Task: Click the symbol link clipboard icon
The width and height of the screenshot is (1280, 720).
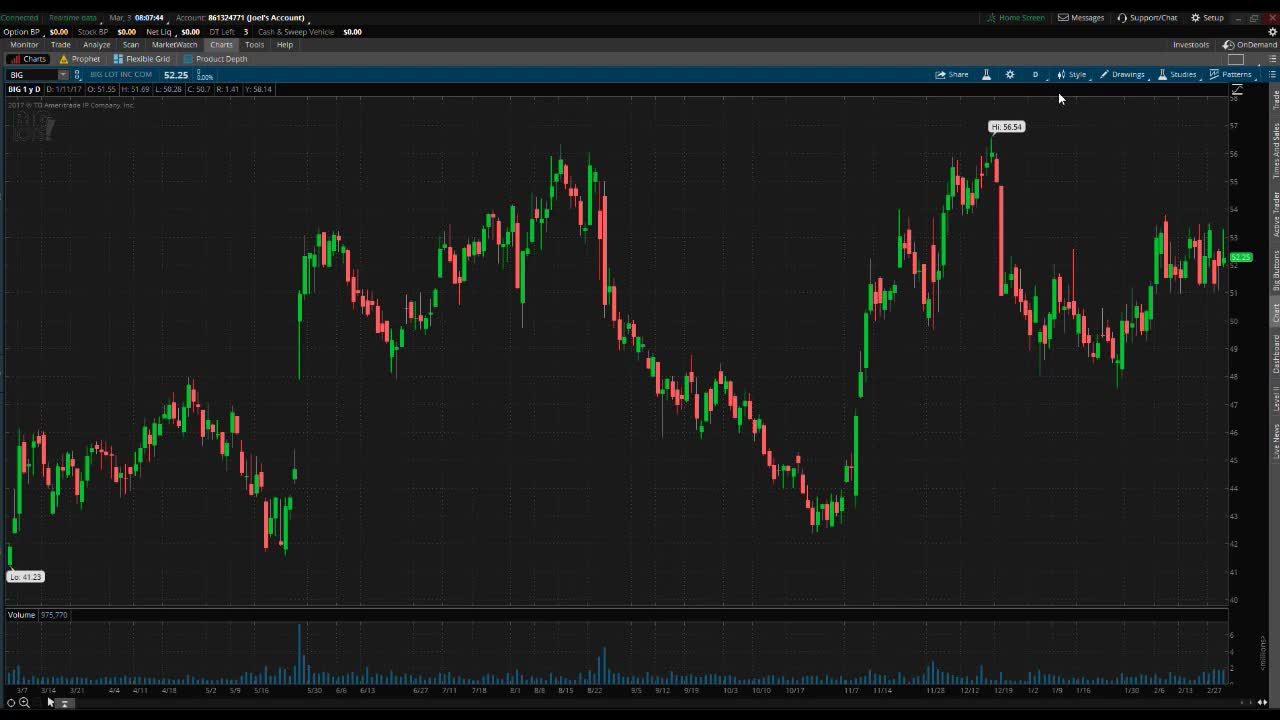Action: pos(78,75)
